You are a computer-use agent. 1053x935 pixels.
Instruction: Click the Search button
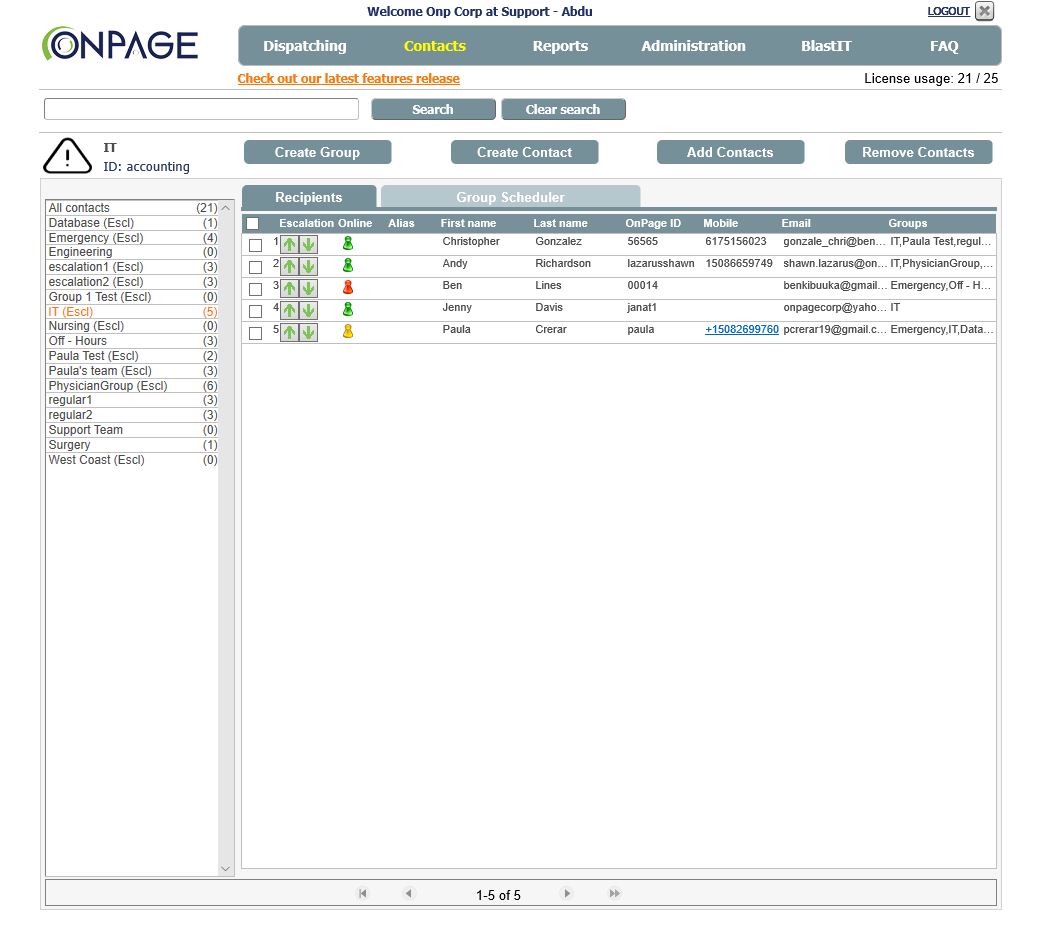click(433, 109)
